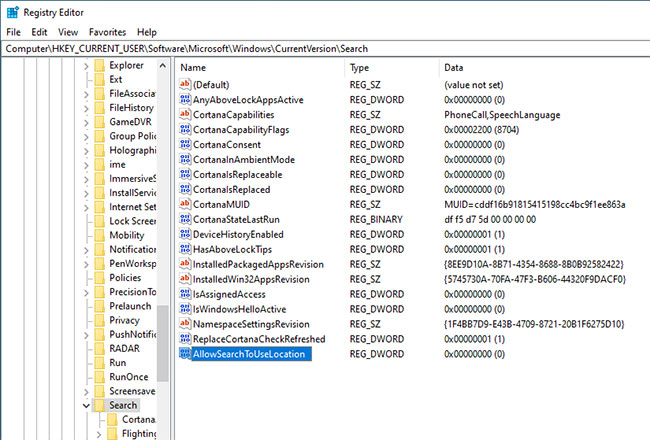Click the AnyAboveLockAppsActive DWORD icon
This screenshot has height=440, width=650.
coord(185,99)
